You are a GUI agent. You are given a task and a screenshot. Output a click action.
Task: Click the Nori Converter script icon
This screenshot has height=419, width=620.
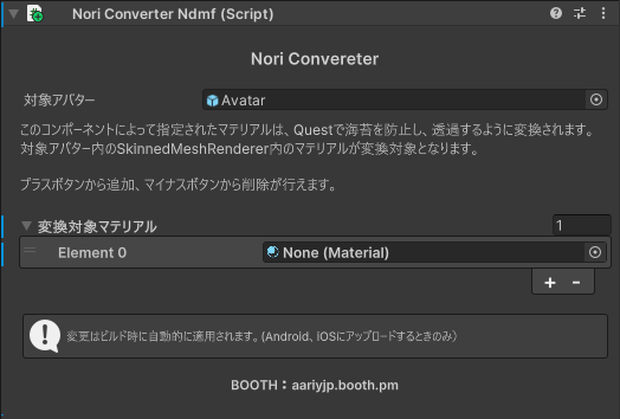tap(35, 13)
